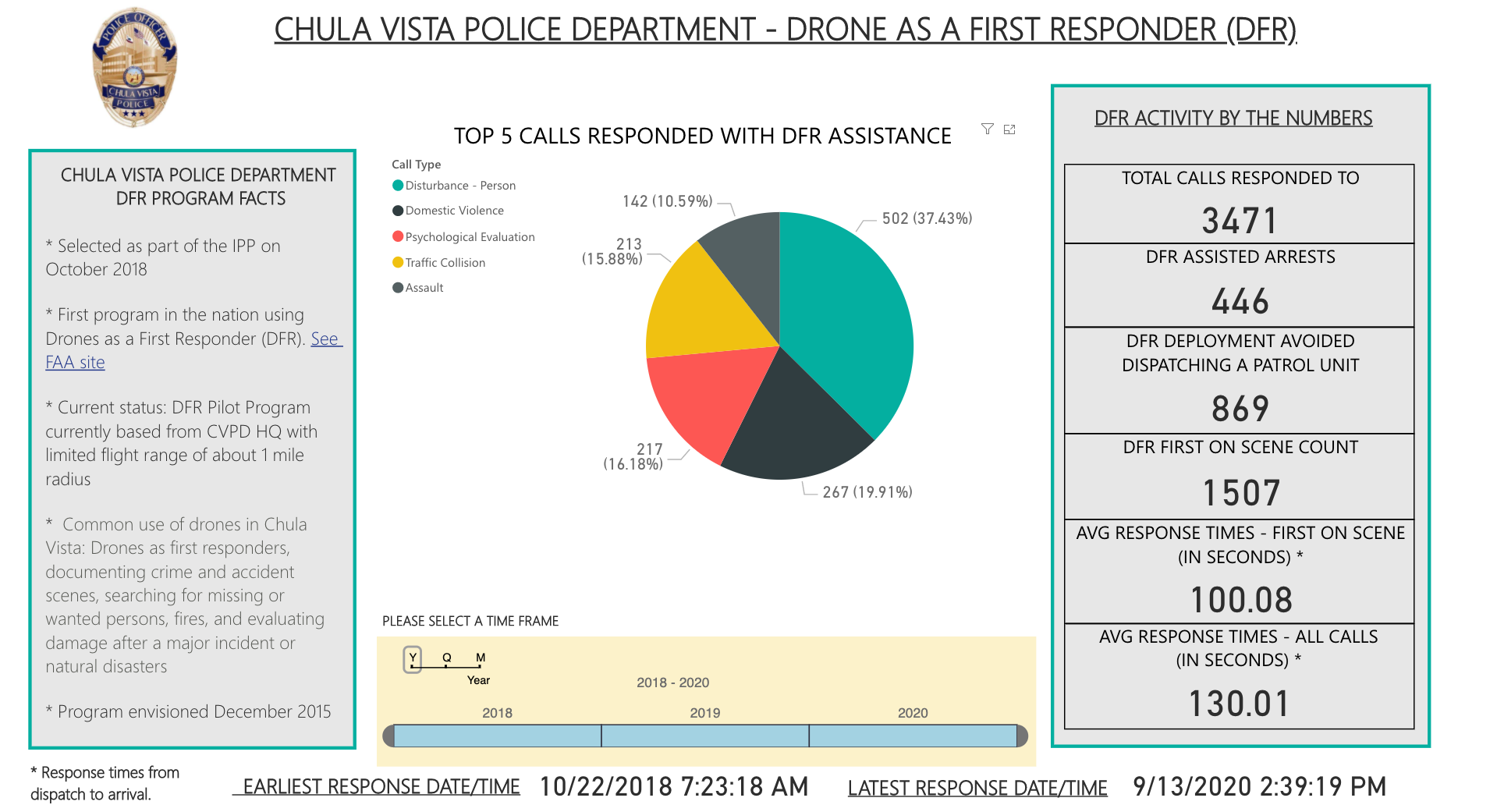Viewport: 1497px width, 812px height.
Task: Click the left handle of the timeline slider
Action: tap(388, 734)
